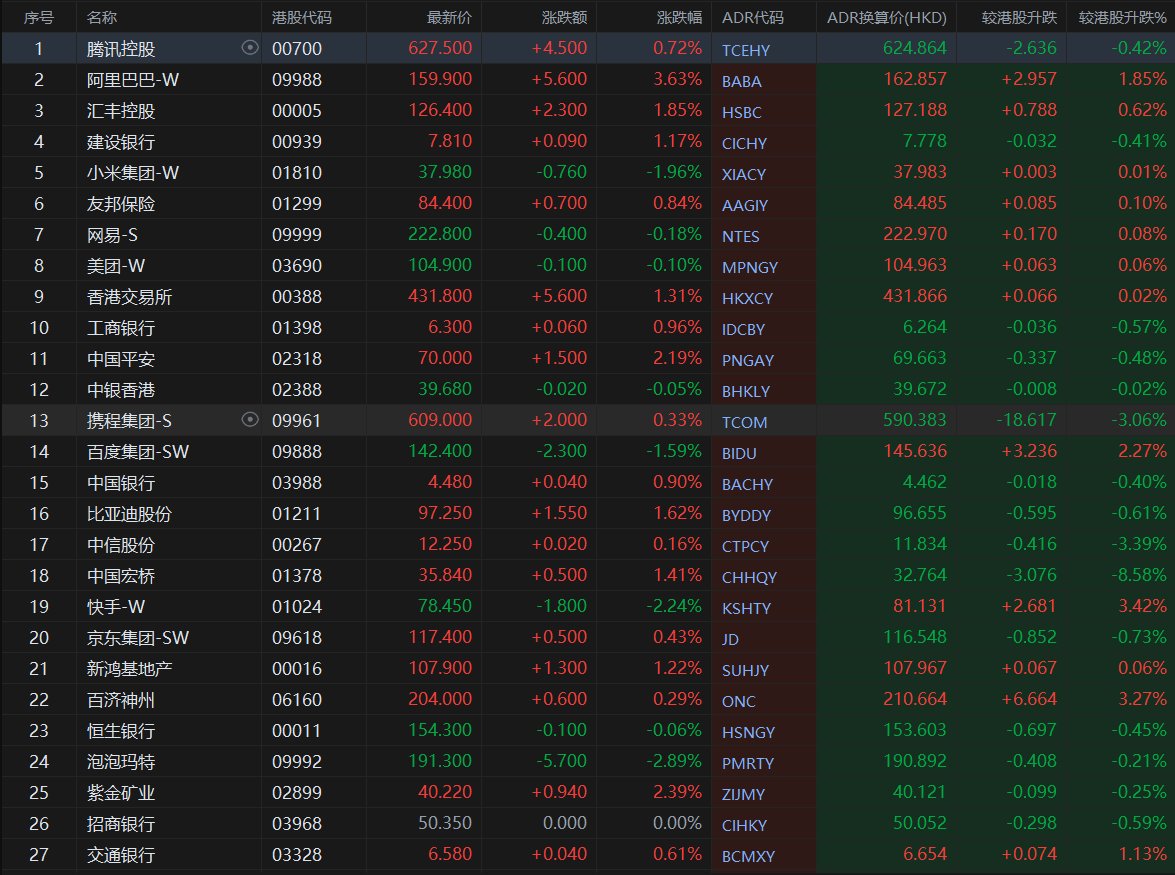The image size is (1175, 875).
Task: Select the 比亚迪股份 stock name
Action: [129, 514]
